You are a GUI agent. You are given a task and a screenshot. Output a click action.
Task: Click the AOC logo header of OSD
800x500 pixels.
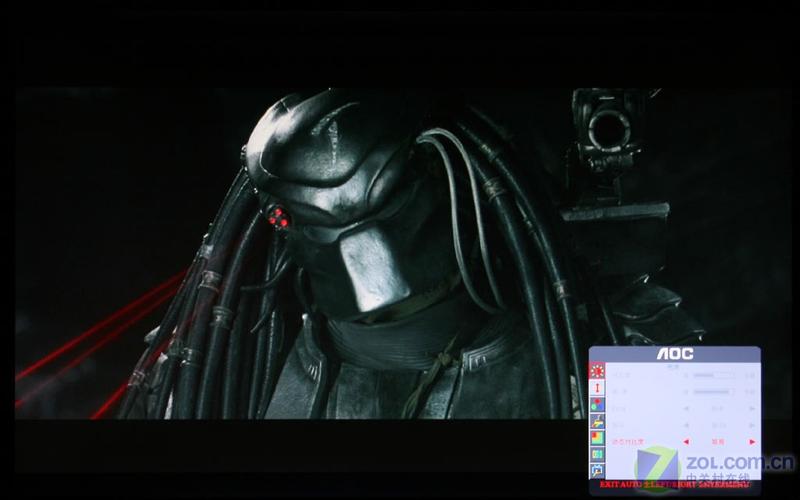(674, 354)
